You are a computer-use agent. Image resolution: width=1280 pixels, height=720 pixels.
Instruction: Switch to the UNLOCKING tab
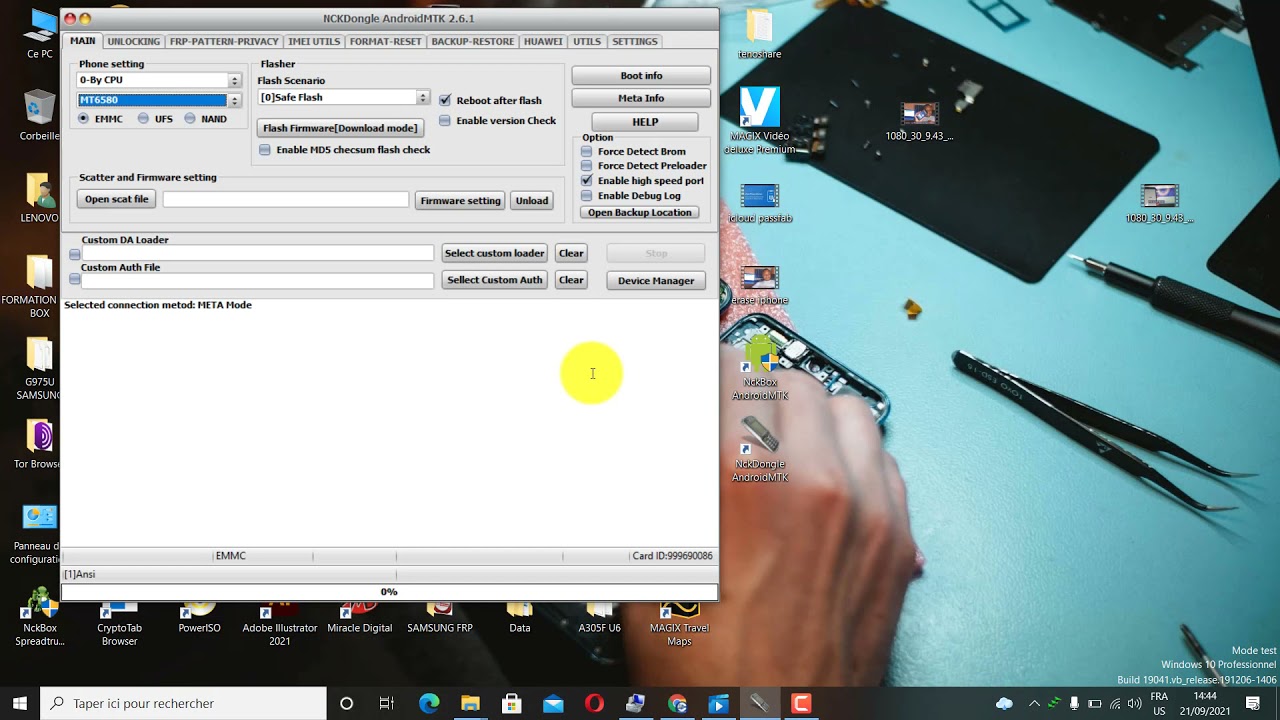(134, 42)
